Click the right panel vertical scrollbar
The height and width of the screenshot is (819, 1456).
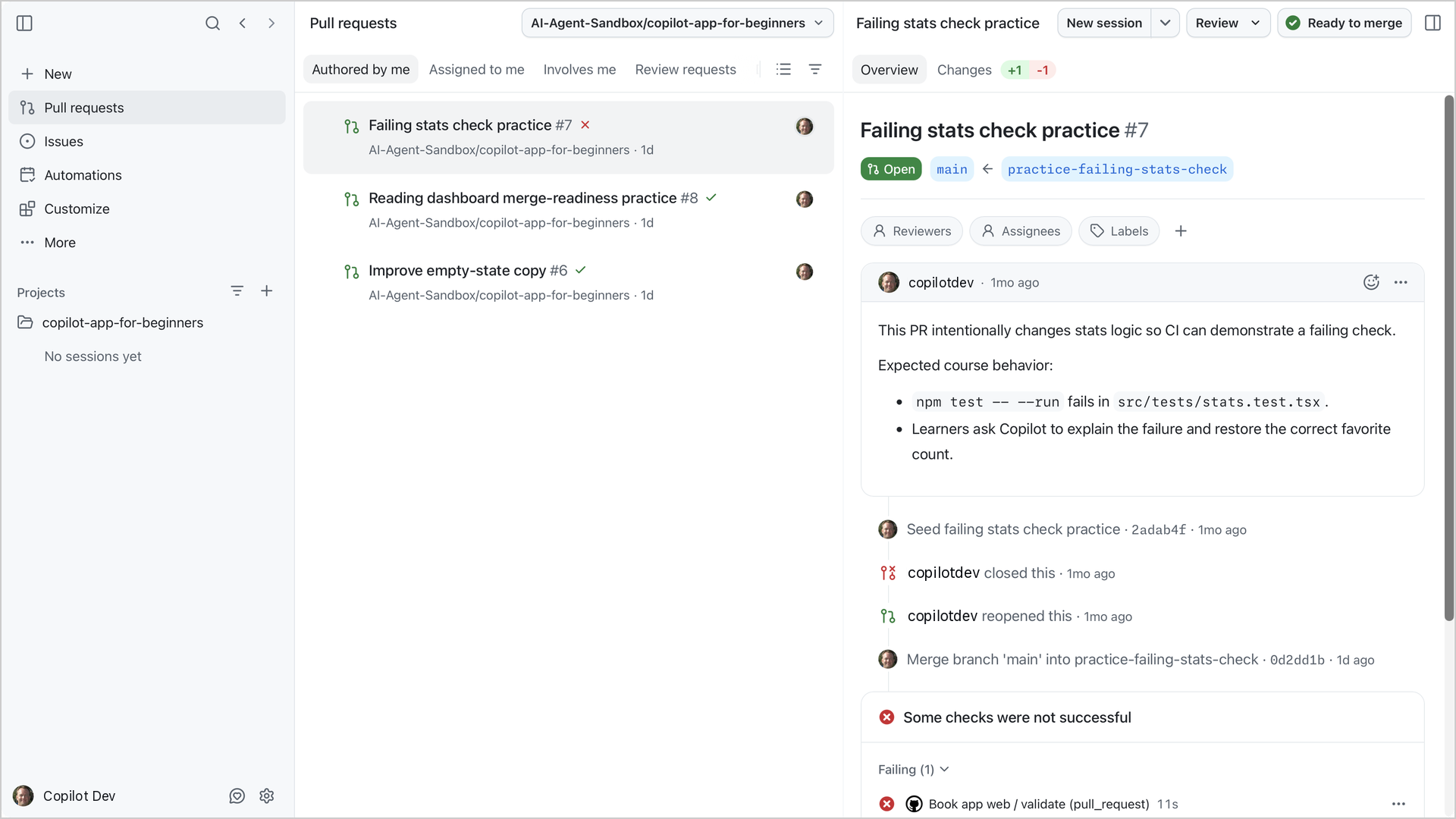point(1449,358)
